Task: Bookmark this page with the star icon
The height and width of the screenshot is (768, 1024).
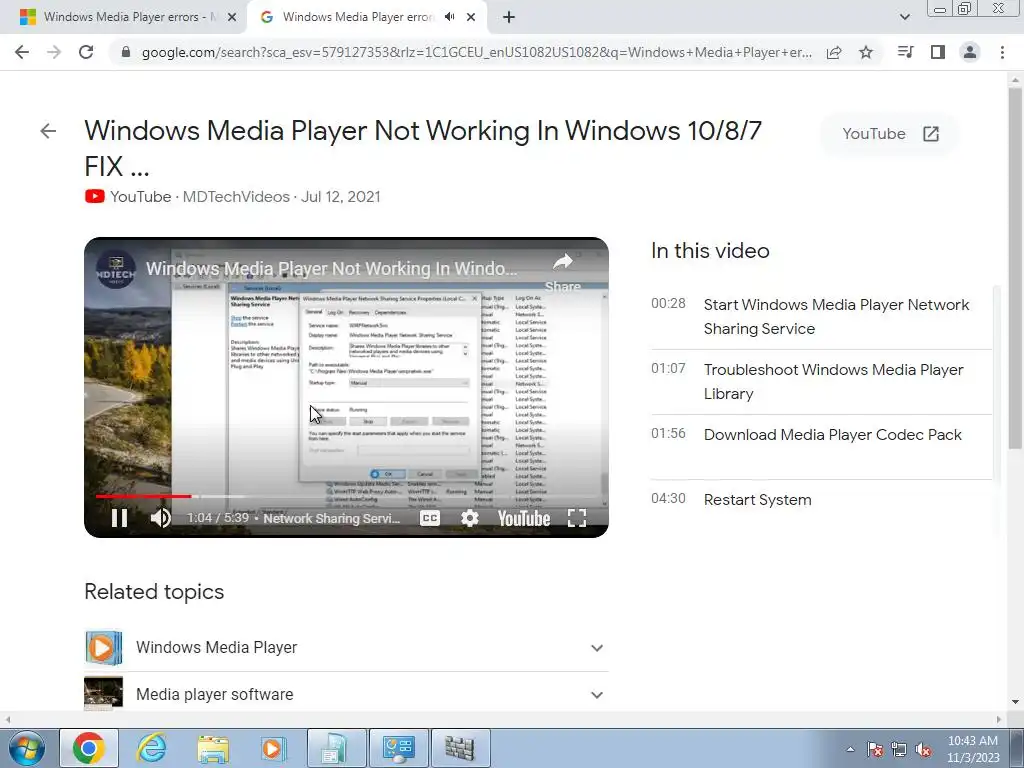Action: click(x=866, y=52)
